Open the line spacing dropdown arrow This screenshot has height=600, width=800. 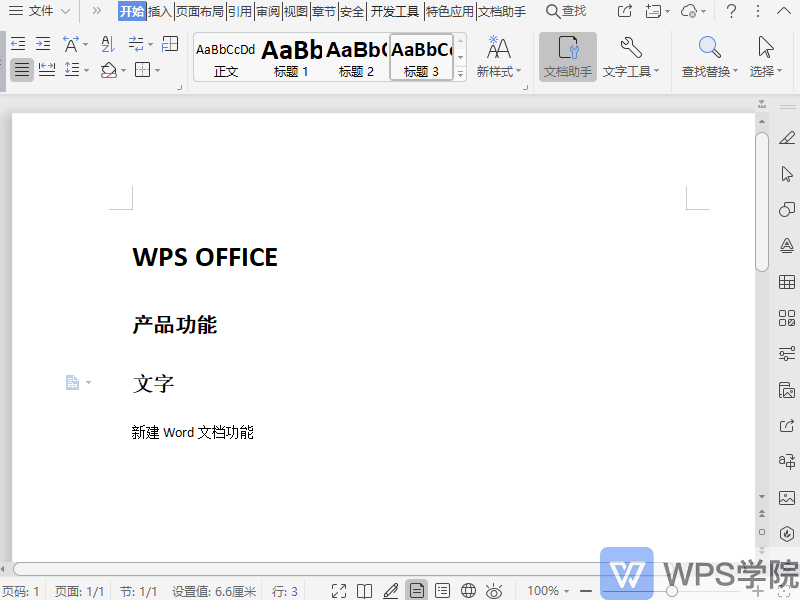coord(86,70)
